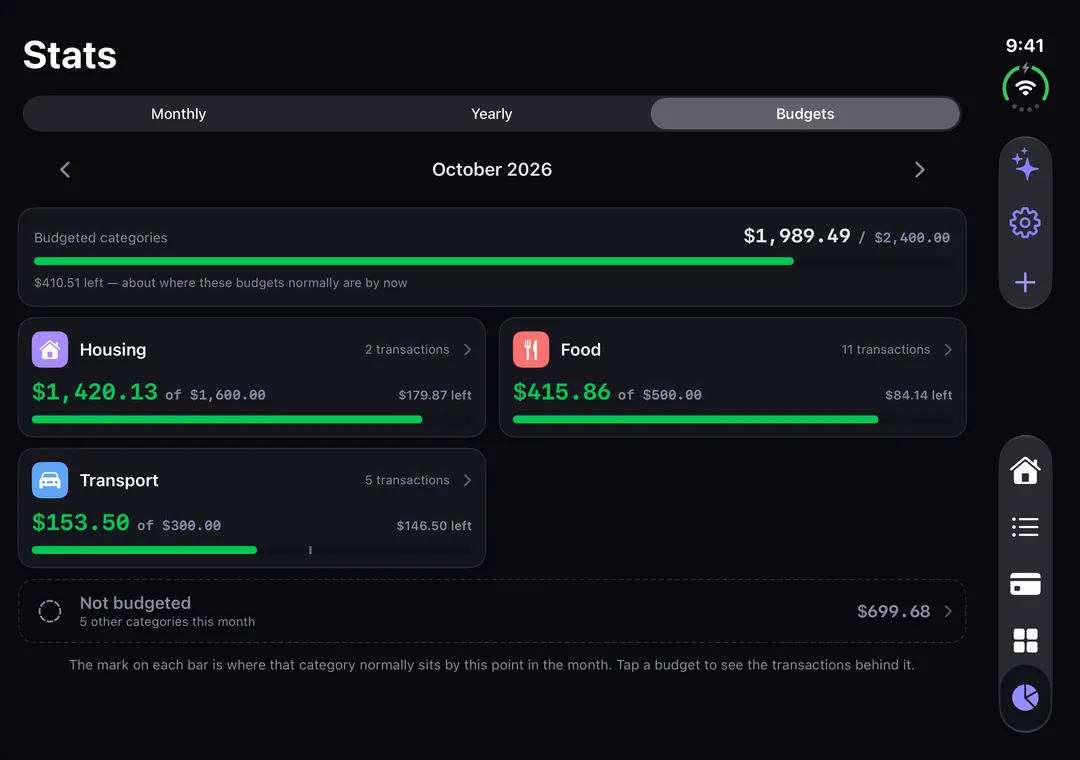The width and height of the screenshot is (1080, 760).
Task: Expand Transport transactions chevron
Action: [x=468, y=480]
